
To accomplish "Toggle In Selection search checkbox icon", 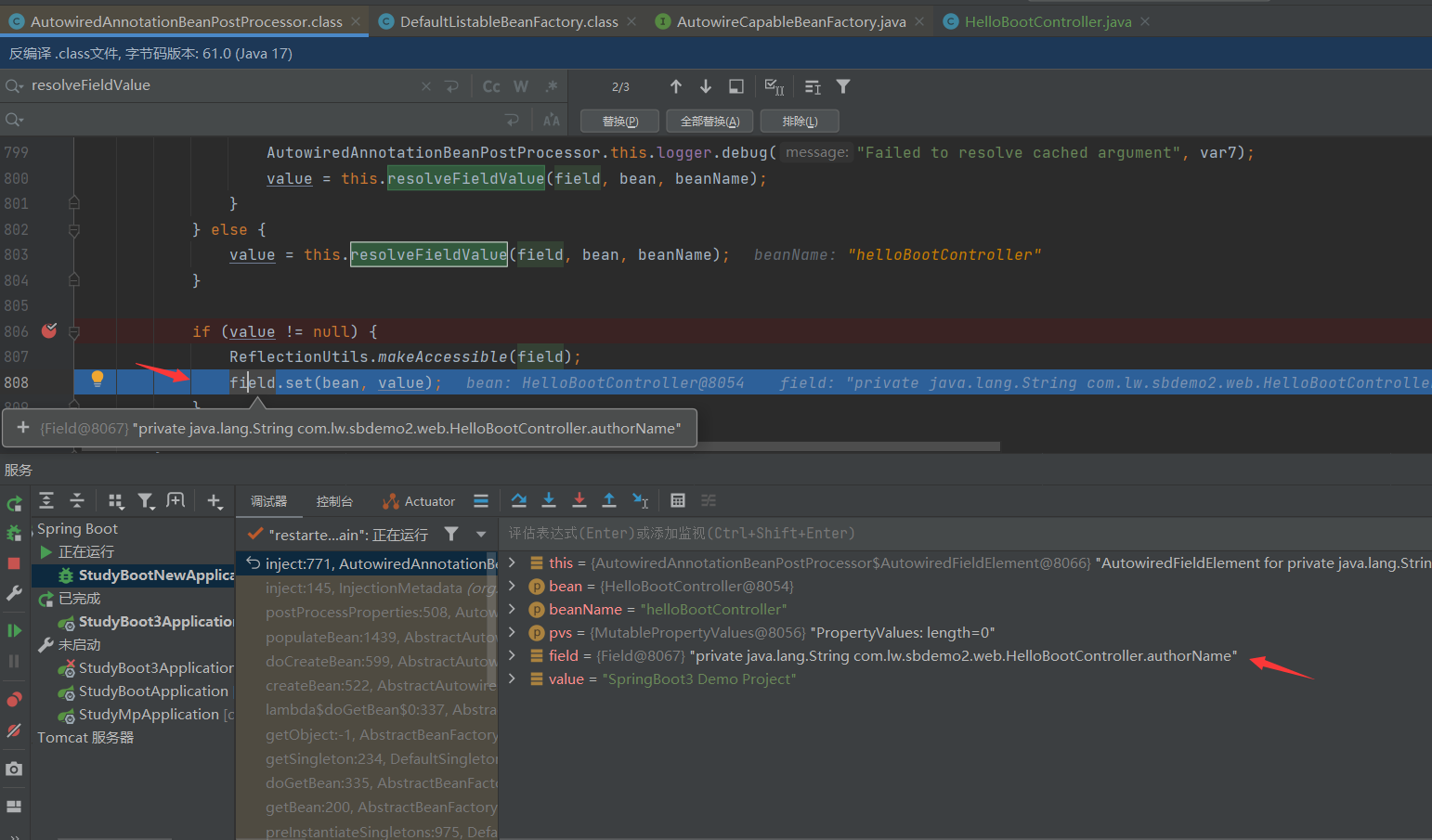I will coord(775,86).
